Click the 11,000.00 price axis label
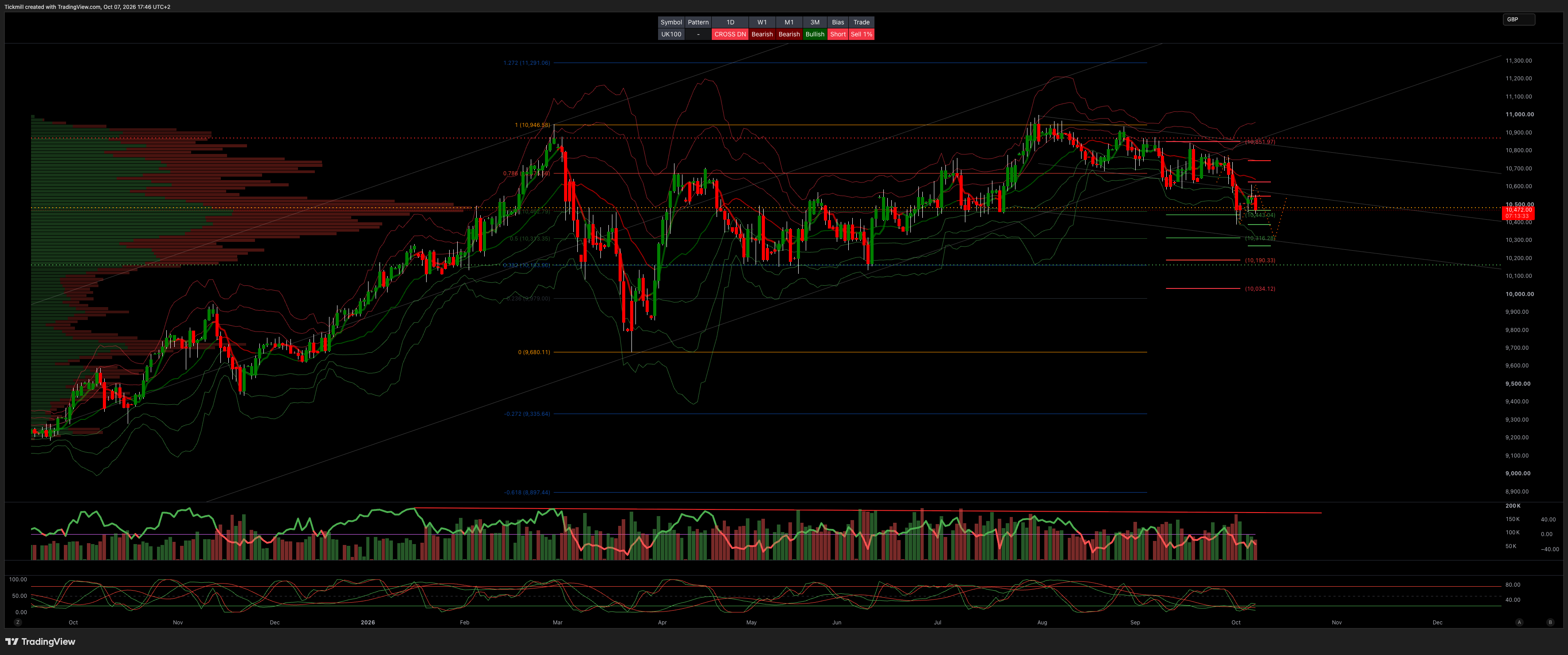Screen dimensions: 1568x655 [1519, 114]
